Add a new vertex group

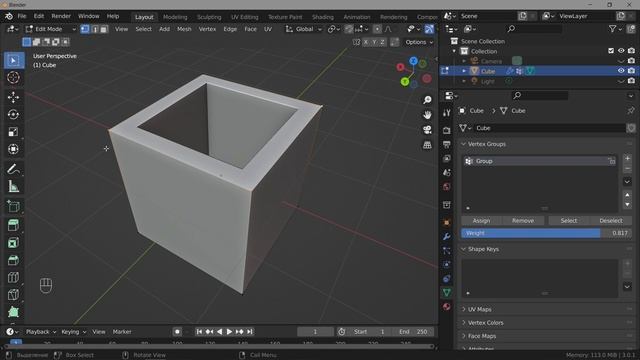pos(627,158)
